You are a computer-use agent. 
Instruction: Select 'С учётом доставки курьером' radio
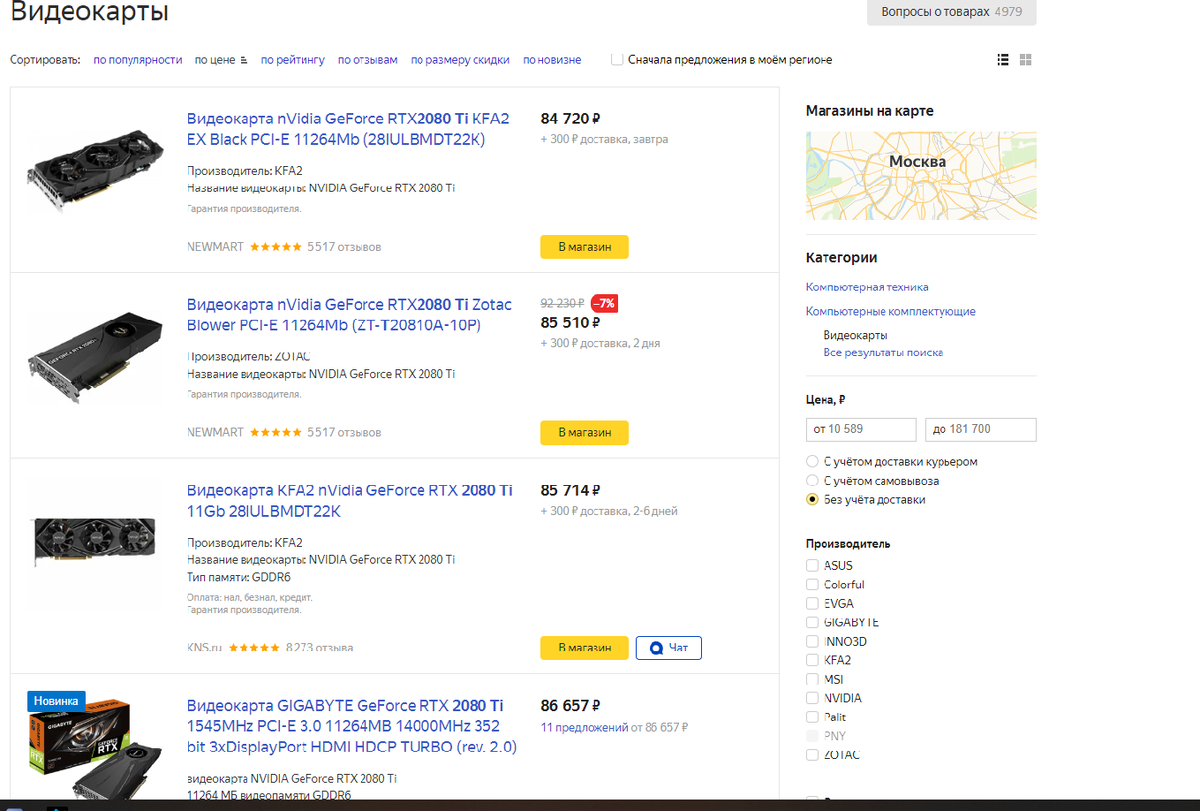813,462
